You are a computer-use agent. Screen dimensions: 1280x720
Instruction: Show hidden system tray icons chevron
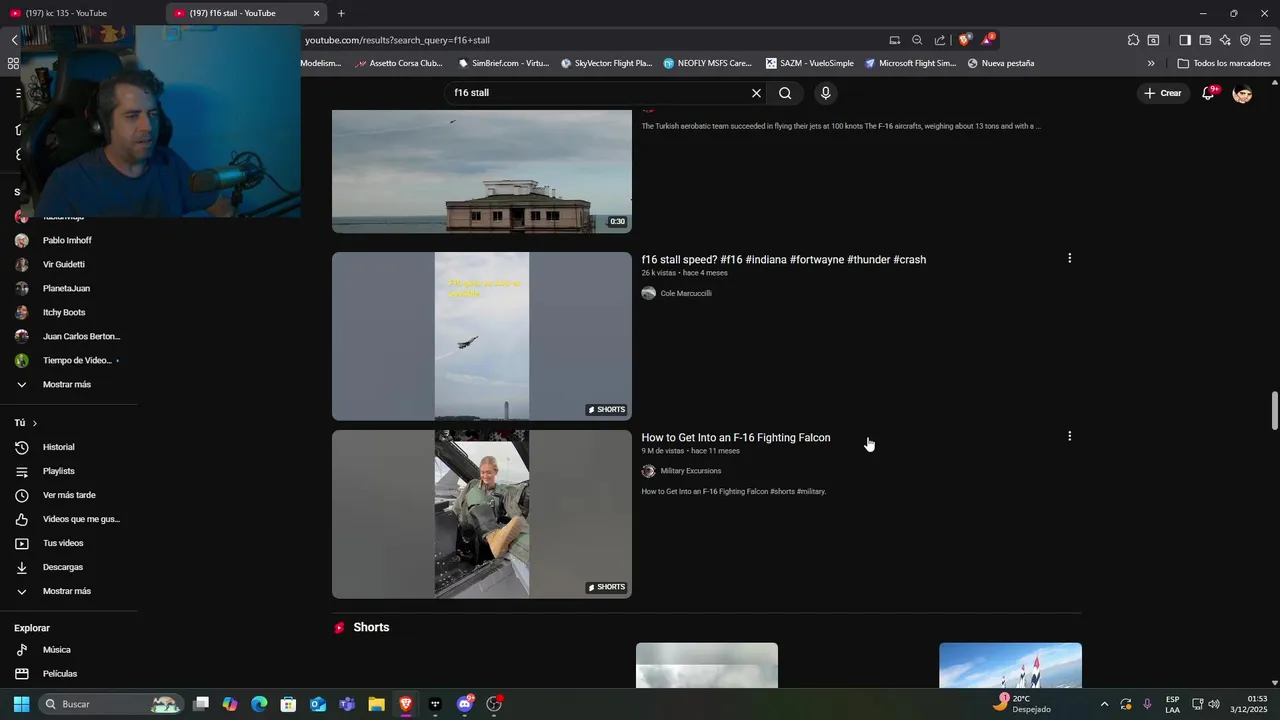point(1104,704)
